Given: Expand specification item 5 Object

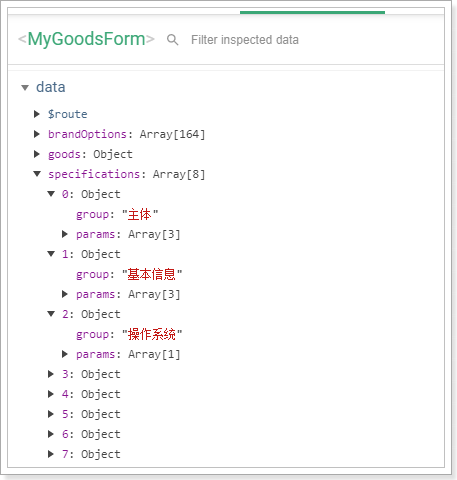Looking at the screenshot, I should pyautogui.click(x=51, y=414).
